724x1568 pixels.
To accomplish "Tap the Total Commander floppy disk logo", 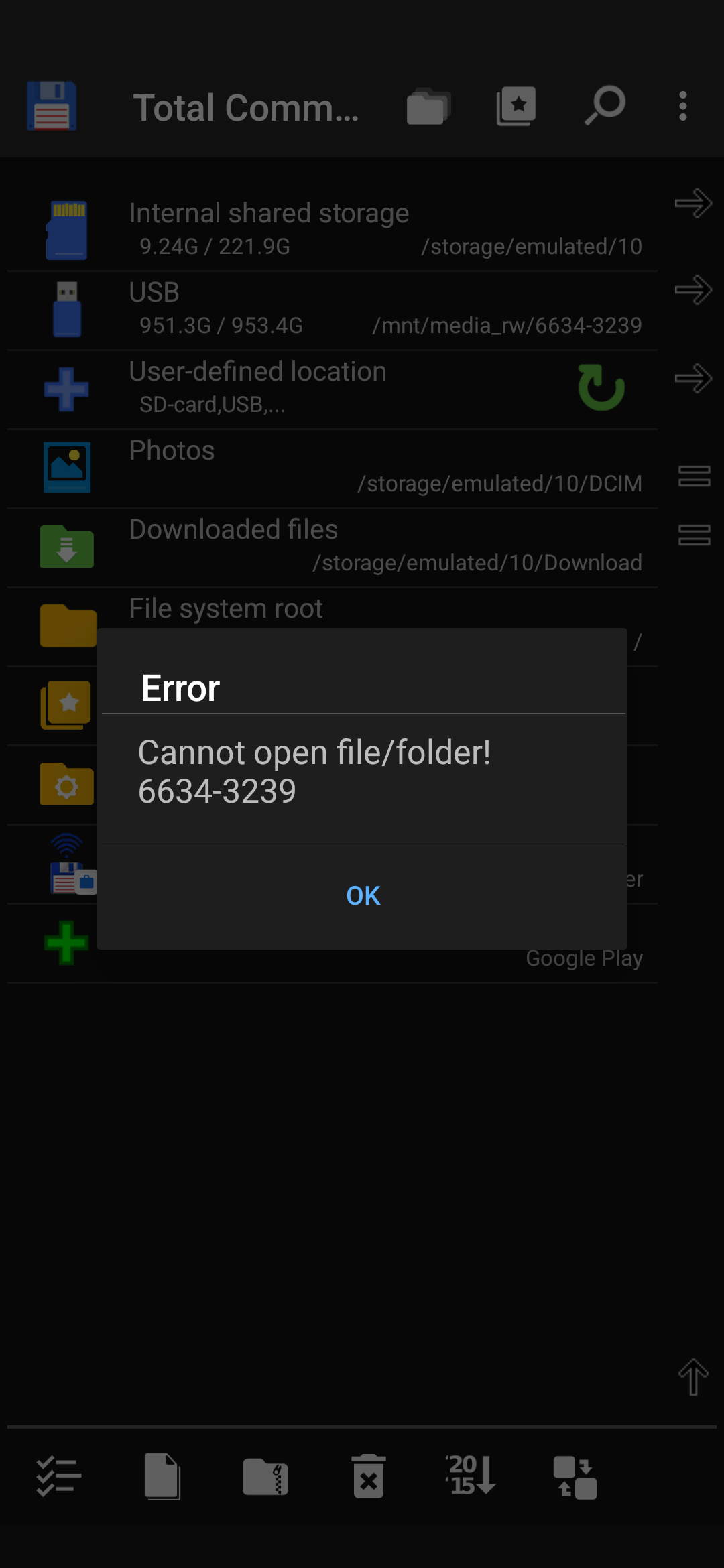I will (52, 106).
